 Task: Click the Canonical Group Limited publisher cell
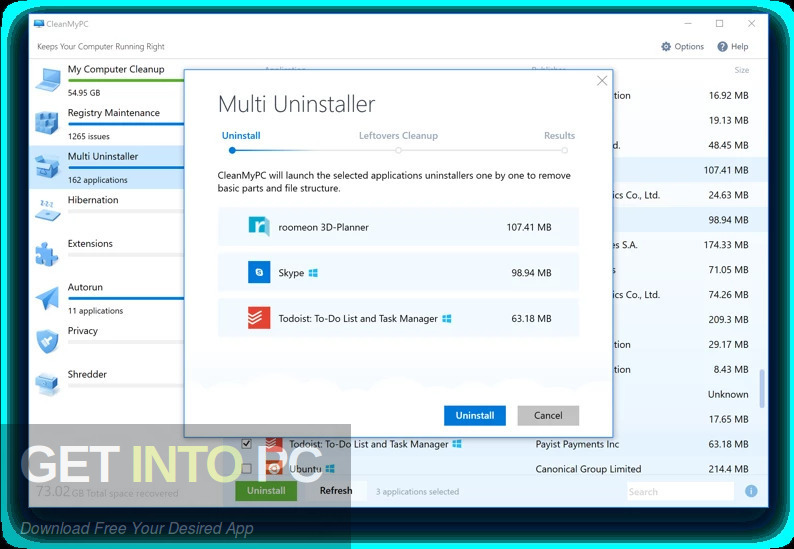click(588, 469)
